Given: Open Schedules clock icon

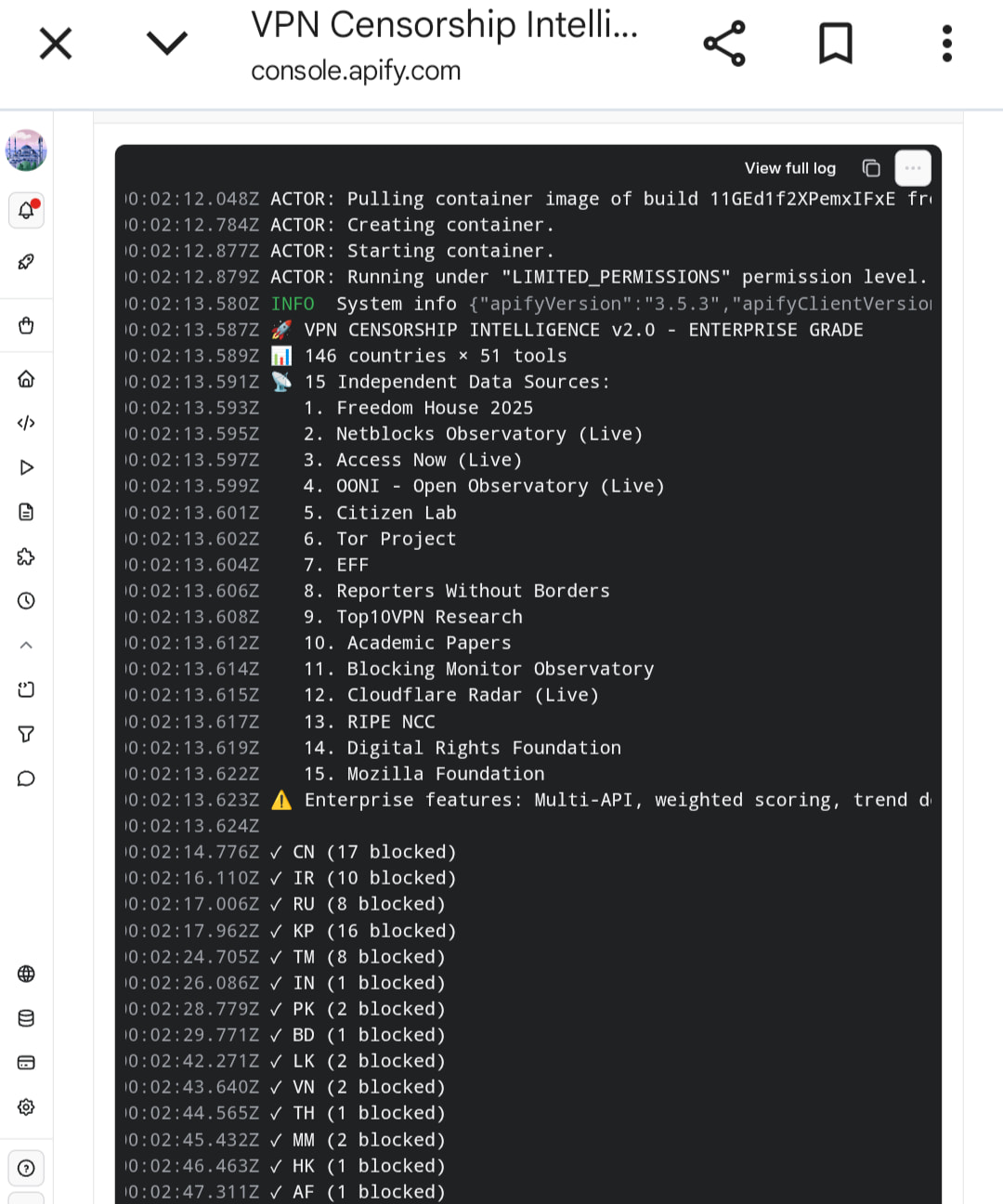Looking at the screenshot, I should [26, 601].
